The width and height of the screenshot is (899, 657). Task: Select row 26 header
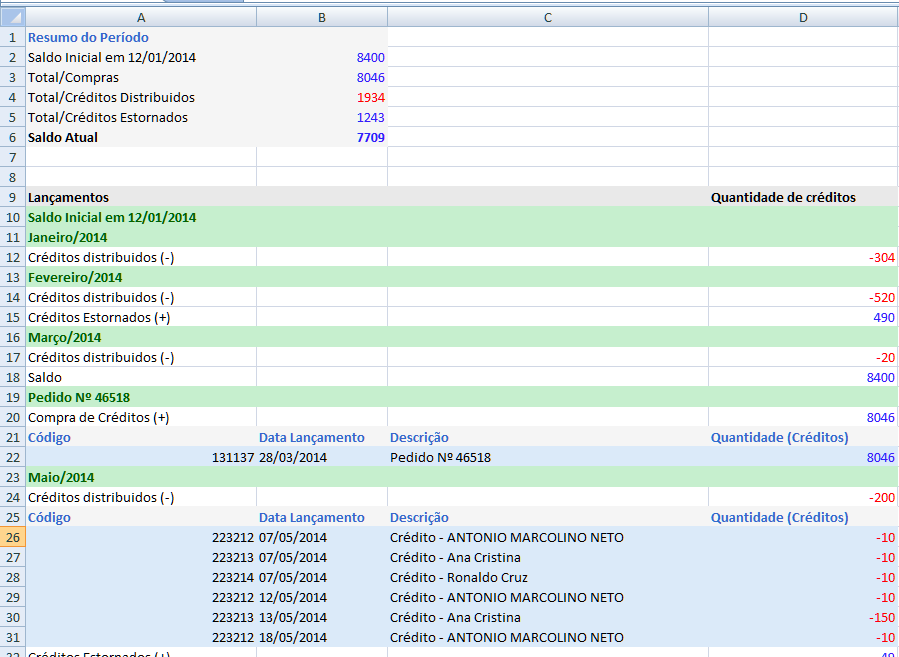[12, 537]
